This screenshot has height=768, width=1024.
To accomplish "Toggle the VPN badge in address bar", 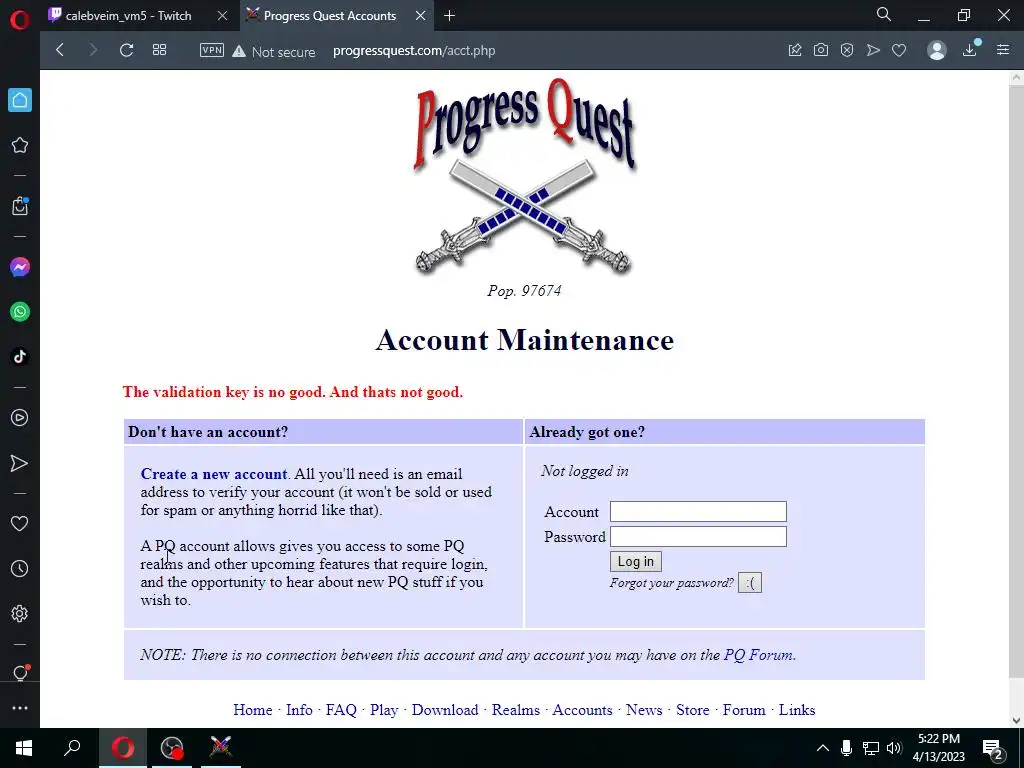I will [212, 50].
